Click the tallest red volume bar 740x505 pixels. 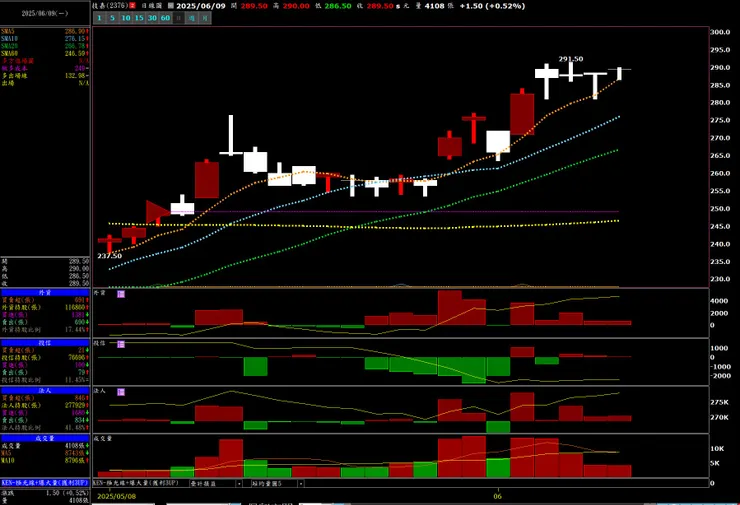tap(474, 456)
